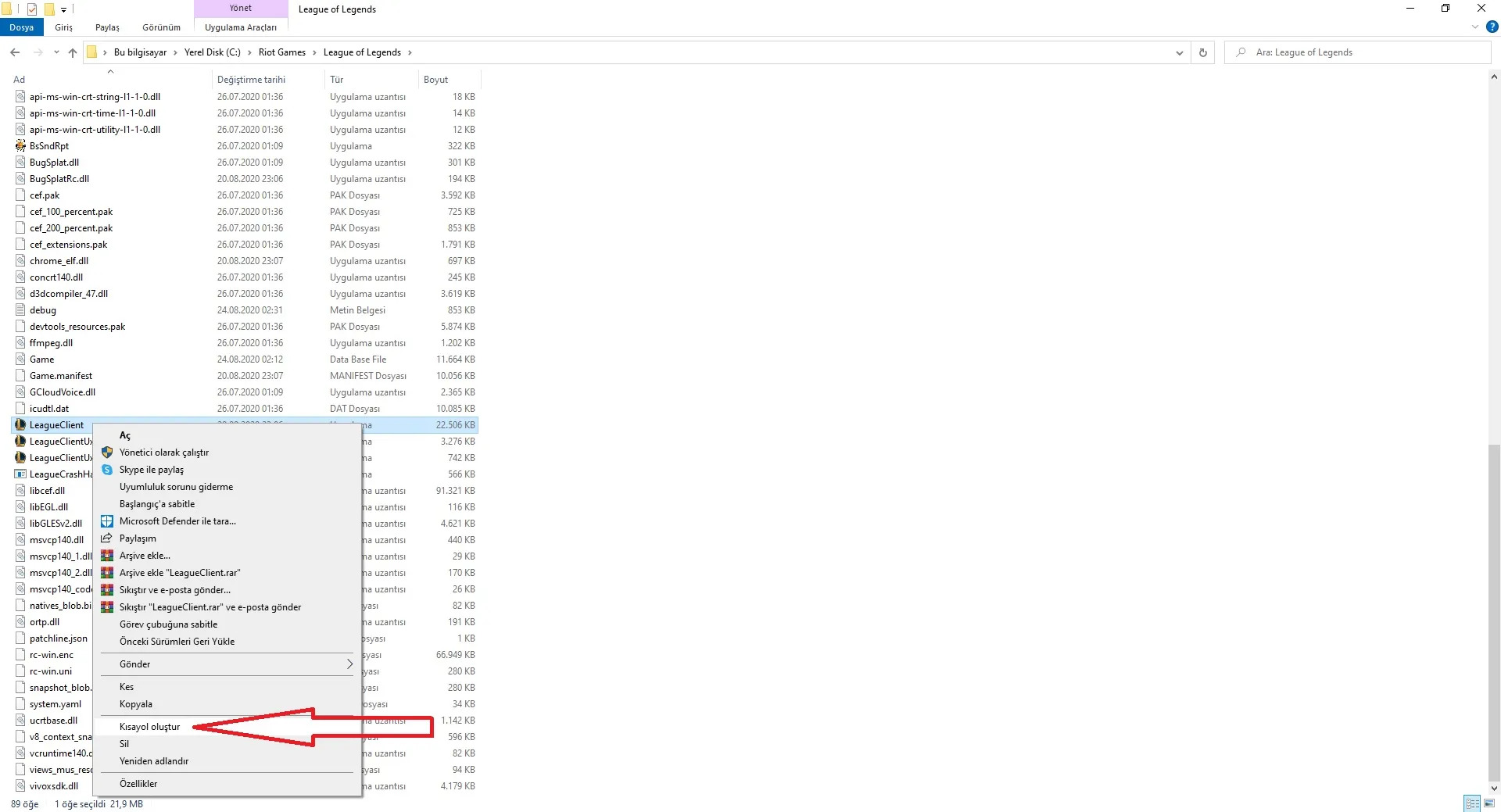Switch to the Görünüm ribbon tab
This screenshot has height=812, width=1501.
[x=161, y=27]
